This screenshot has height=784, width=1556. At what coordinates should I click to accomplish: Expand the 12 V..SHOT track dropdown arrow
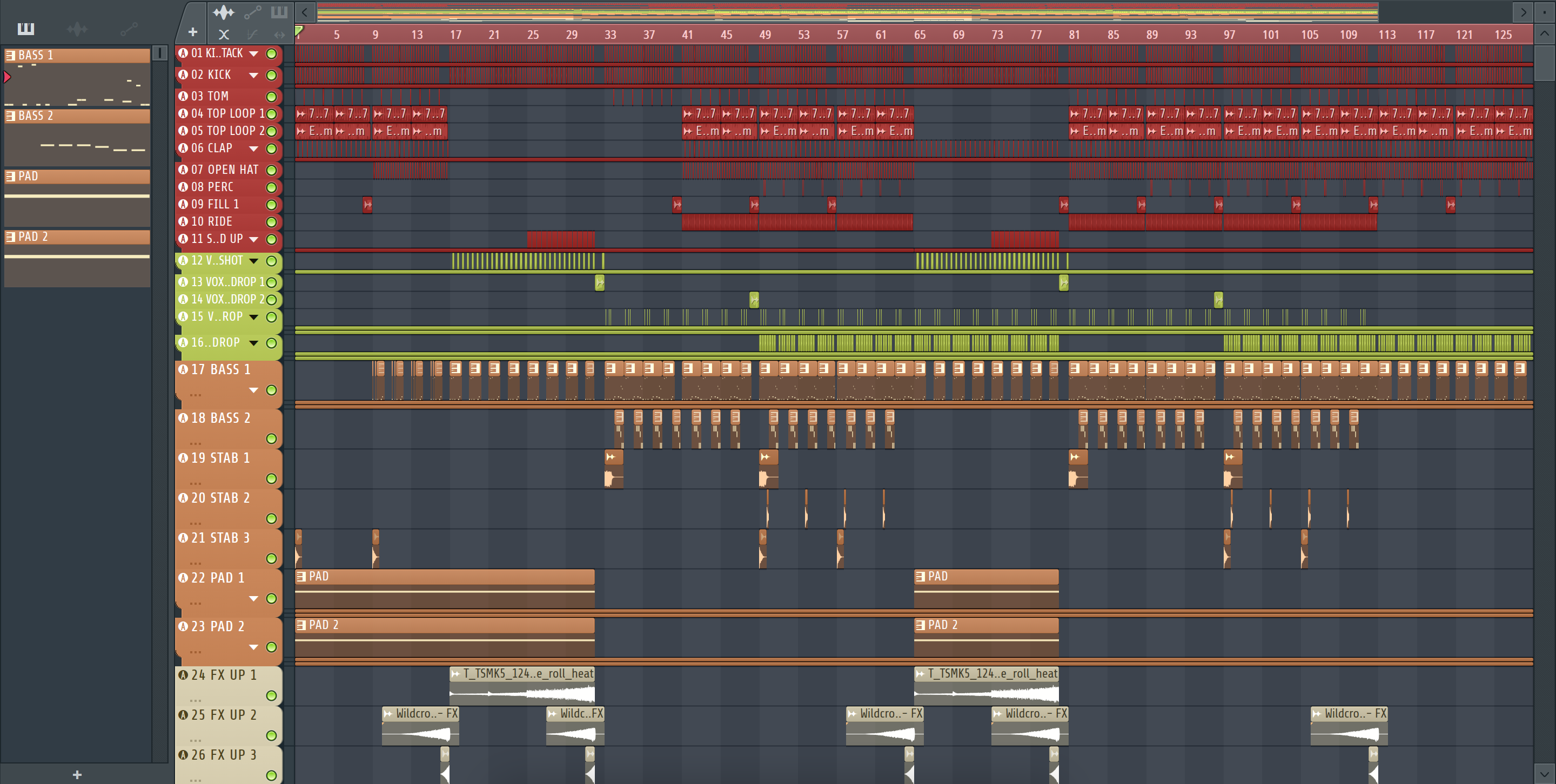pyautogui.click(x=254, y=261)
